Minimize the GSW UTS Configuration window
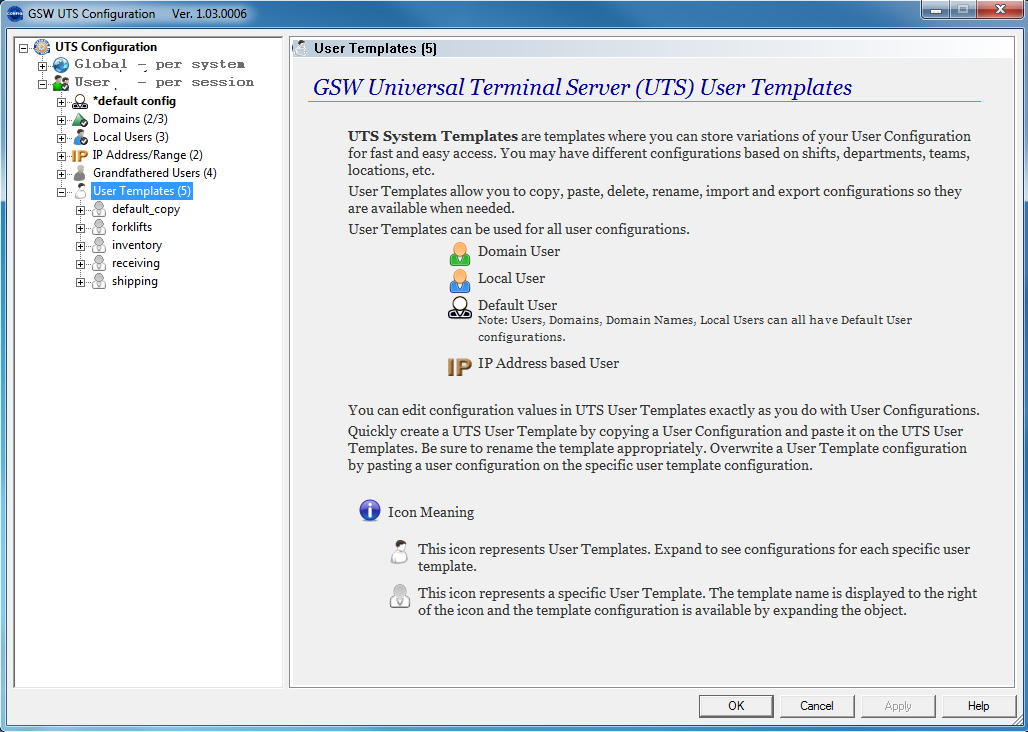 coord(936,9)
